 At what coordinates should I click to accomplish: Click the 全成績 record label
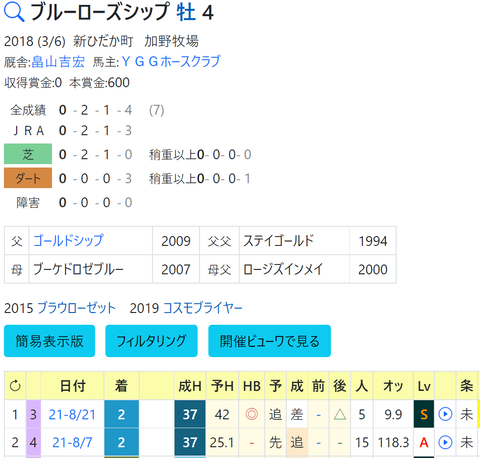(x=28, y=110)
